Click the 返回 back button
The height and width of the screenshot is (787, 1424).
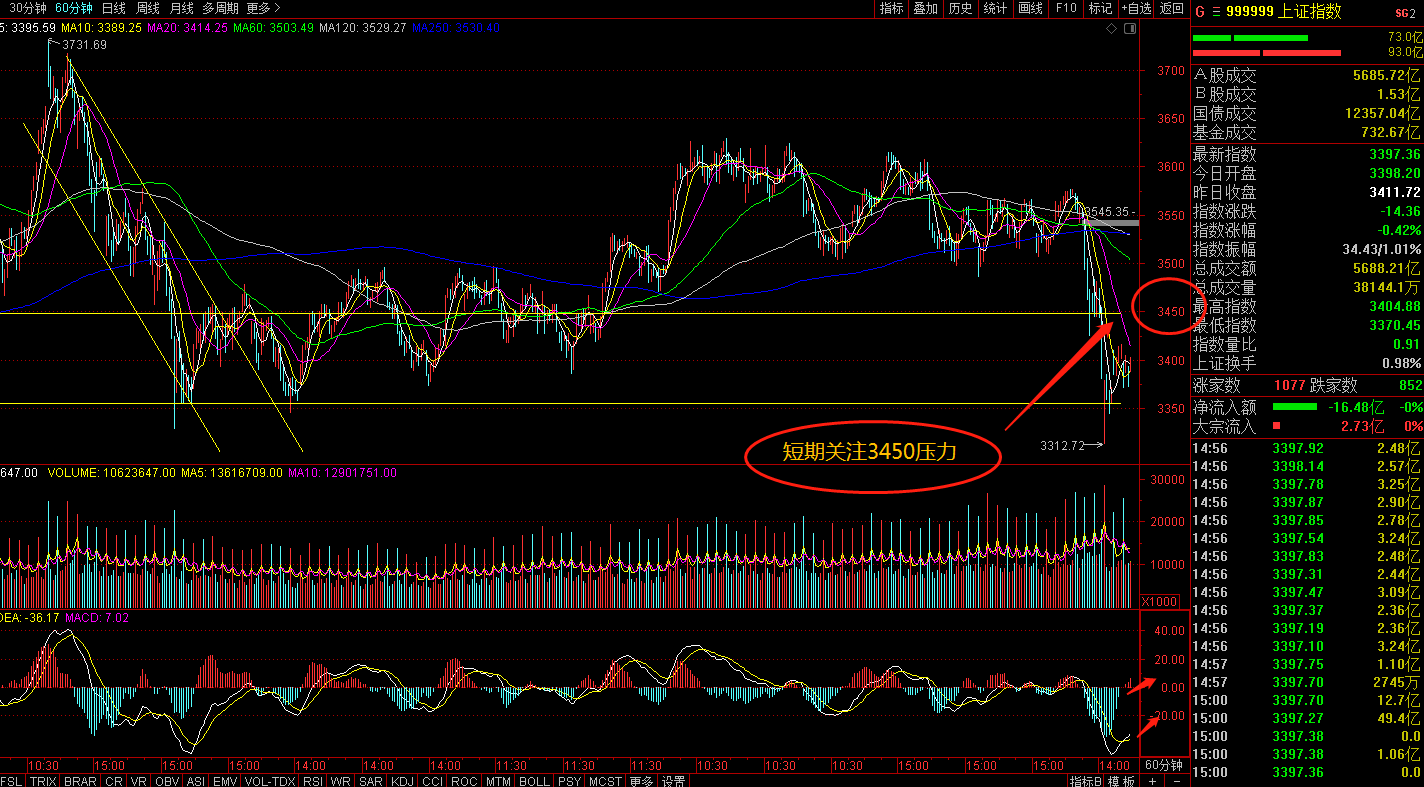(1171, 8)
